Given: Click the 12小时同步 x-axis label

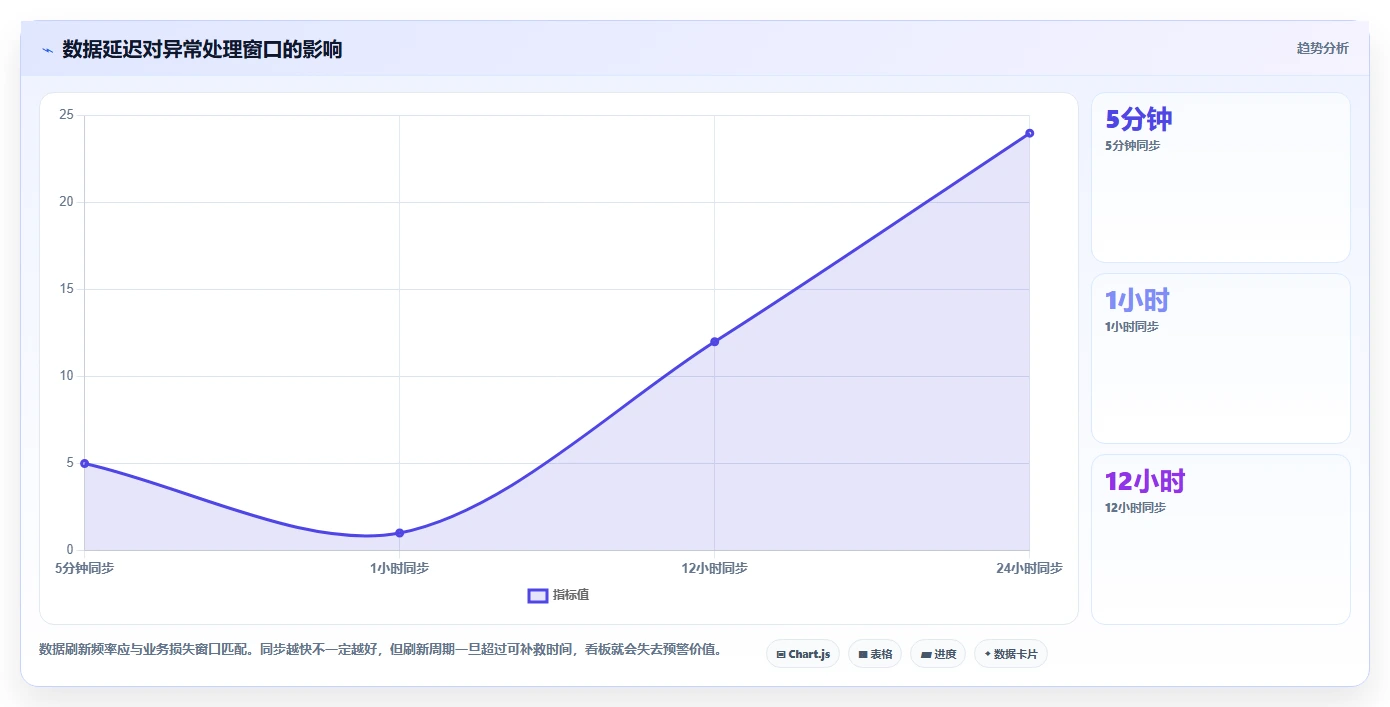Looking at the screenshot, I should click(x=714, y=568).
